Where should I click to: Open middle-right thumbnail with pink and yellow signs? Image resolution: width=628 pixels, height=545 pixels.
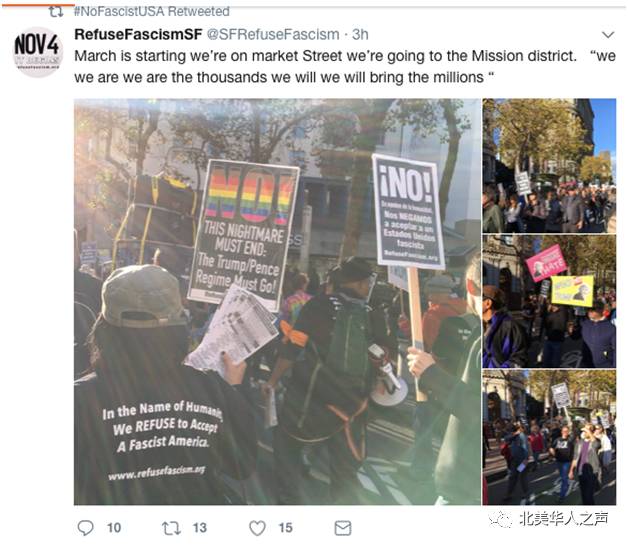549,302
